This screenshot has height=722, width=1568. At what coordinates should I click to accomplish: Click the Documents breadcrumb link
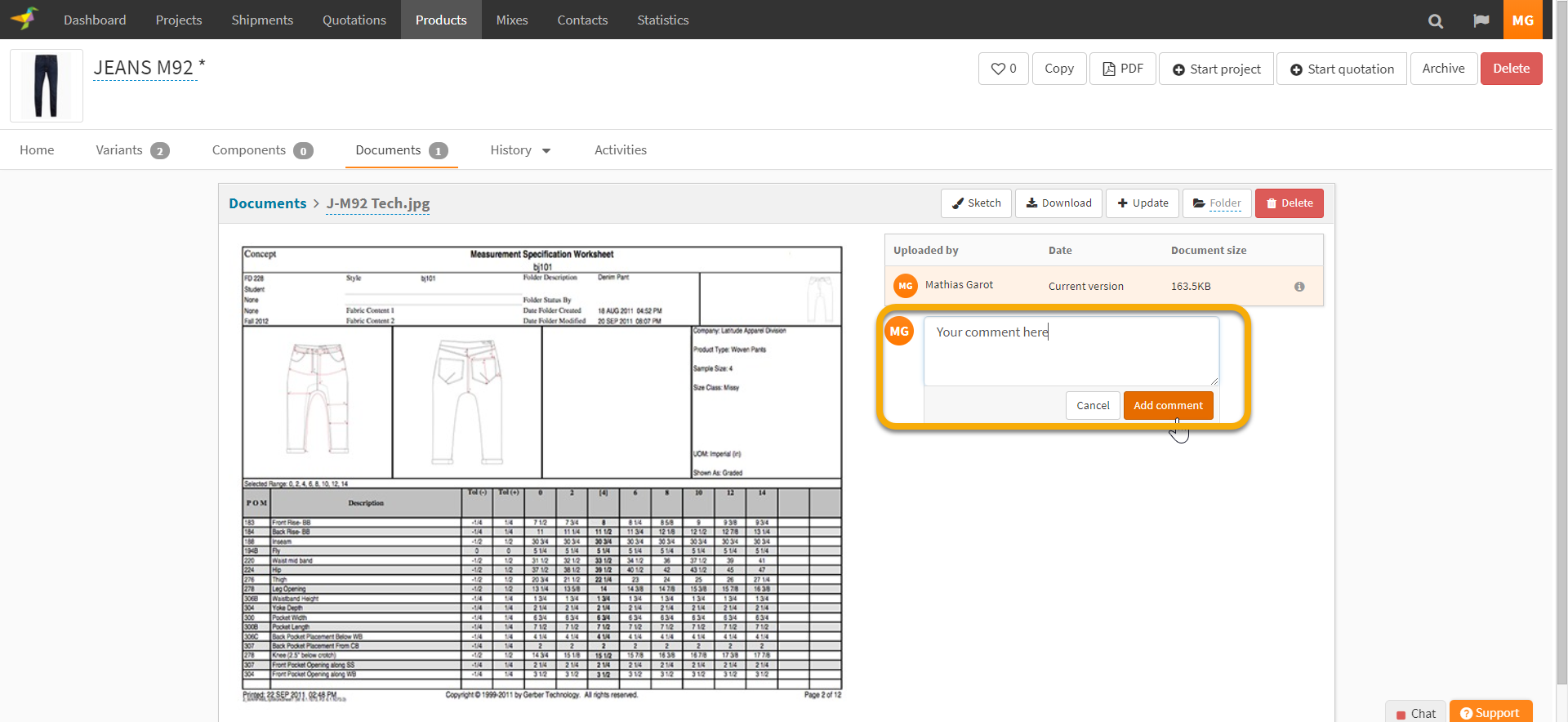pos(267,203)
